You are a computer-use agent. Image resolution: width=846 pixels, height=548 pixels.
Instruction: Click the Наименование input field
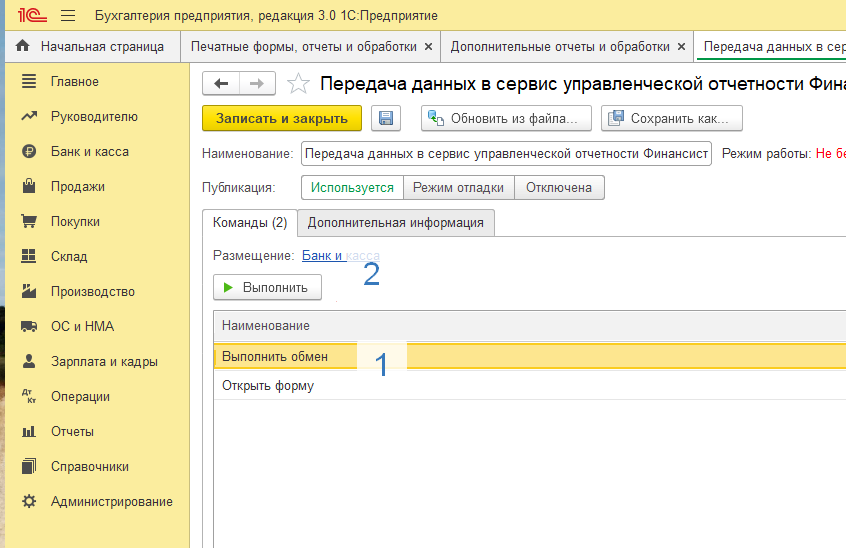pos(505,154)
